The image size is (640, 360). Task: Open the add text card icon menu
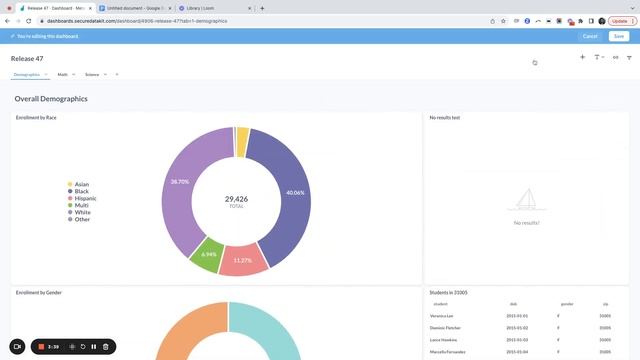pyautogui.click(x=599, y=58)
